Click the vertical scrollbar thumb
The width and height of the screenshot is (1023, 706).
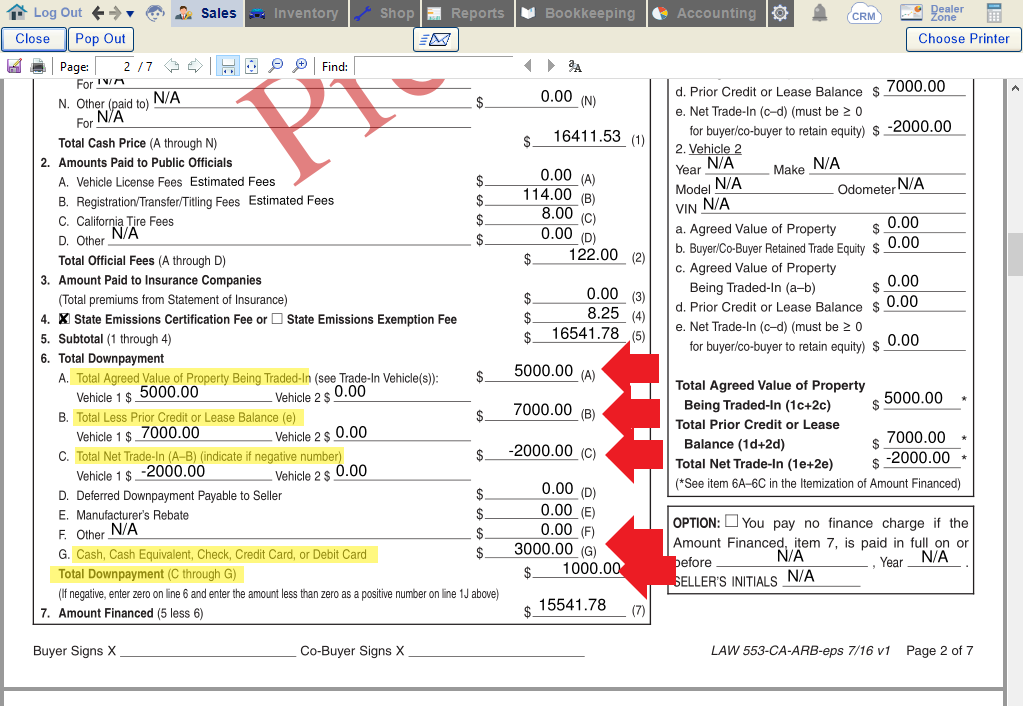point(1015,254)
